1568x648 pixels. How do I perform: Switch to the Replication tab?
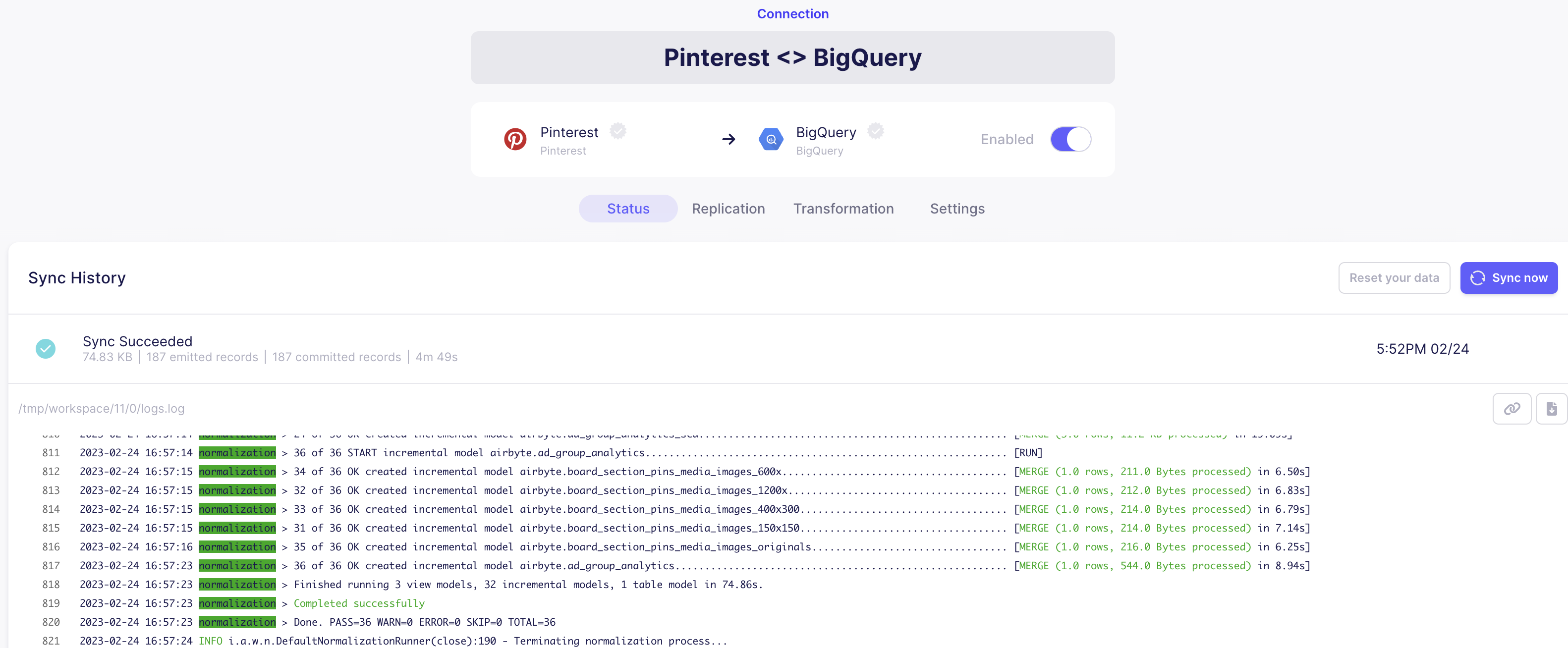pos(728,209)
